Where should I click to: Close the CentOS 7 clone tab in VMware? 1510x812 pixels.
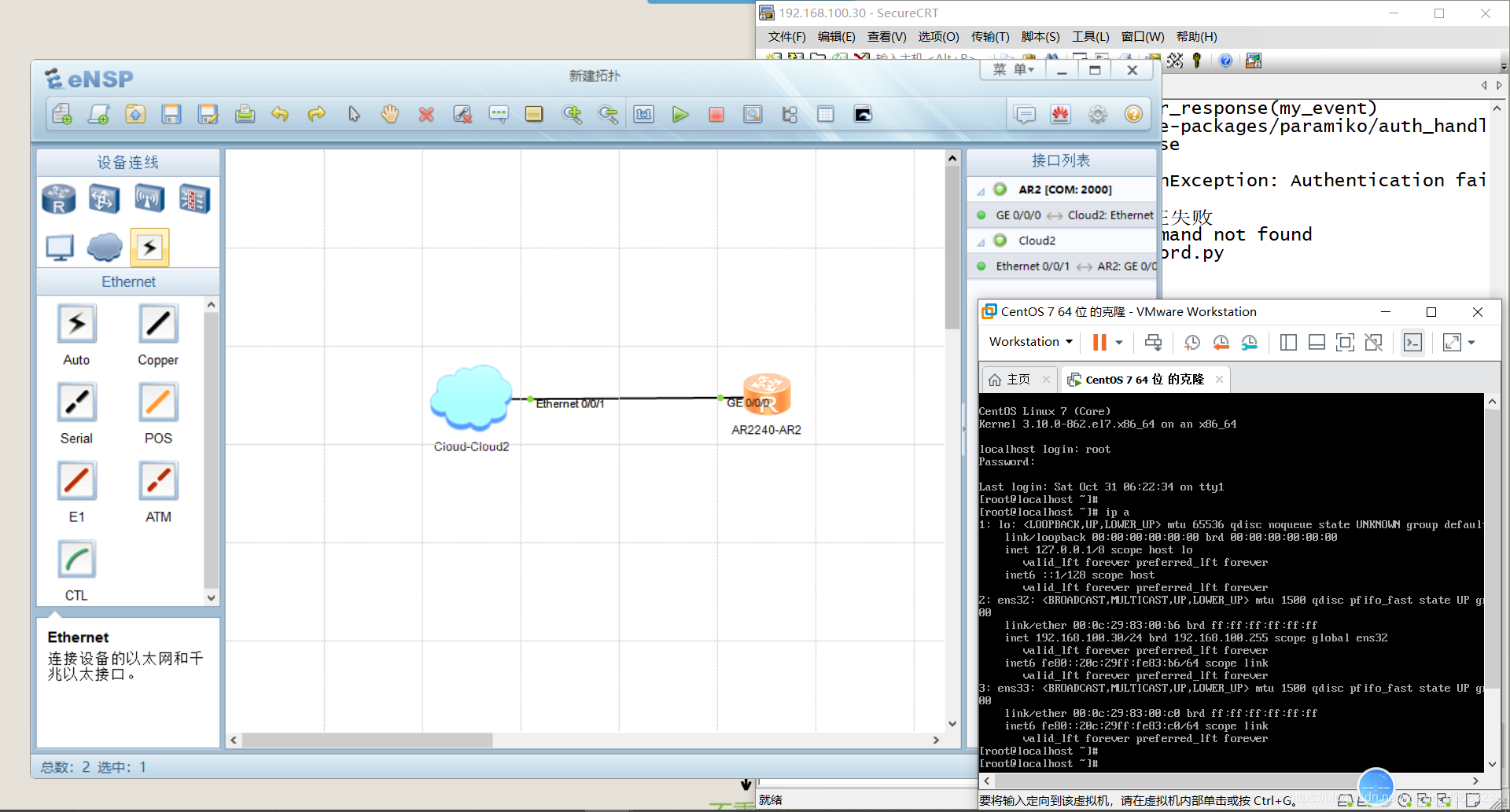[1219, 380]
